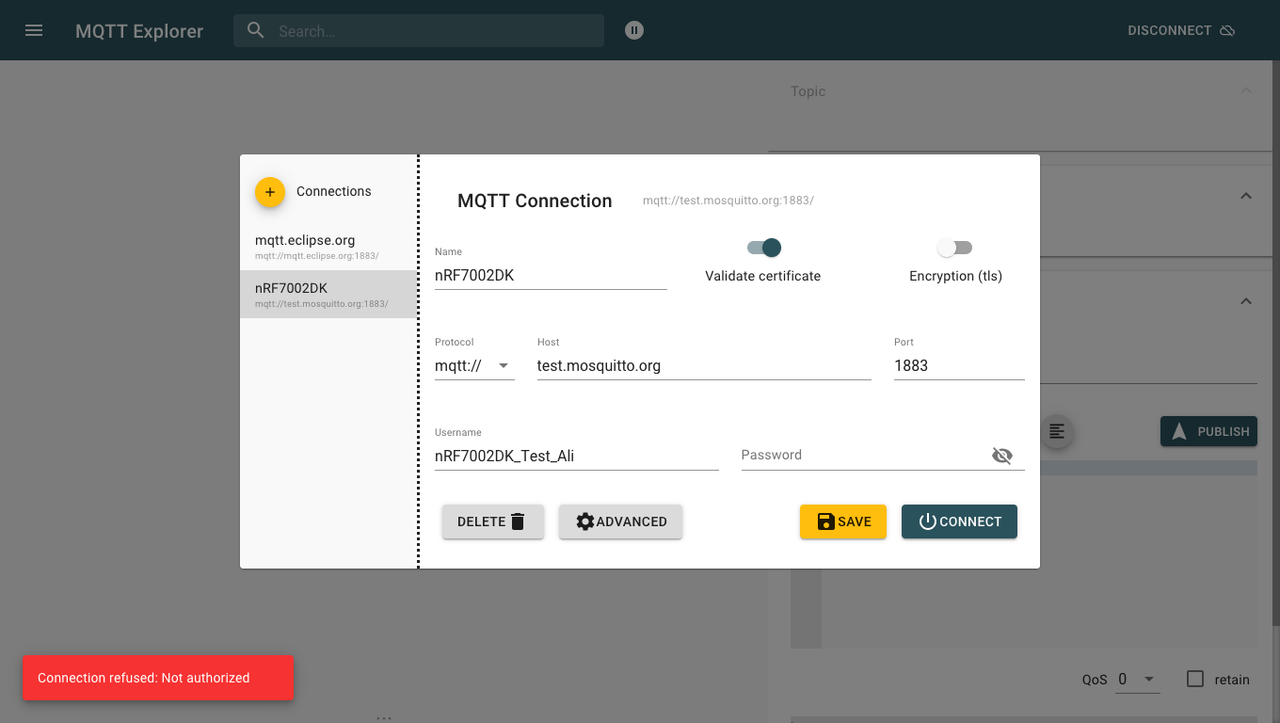Toggle Validate certificate switch
This screenshot has height=723, width=1280.
(763, 247)
